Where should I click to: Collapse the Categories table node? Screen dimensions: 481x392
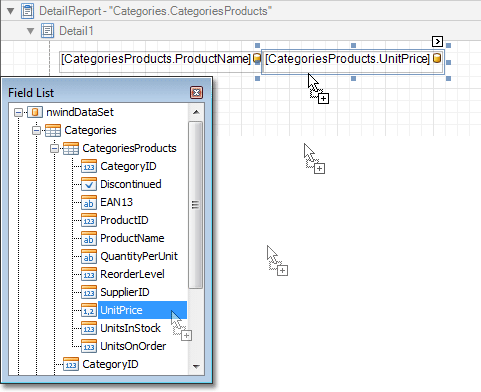pyautogui.click(x=36, y=131)
